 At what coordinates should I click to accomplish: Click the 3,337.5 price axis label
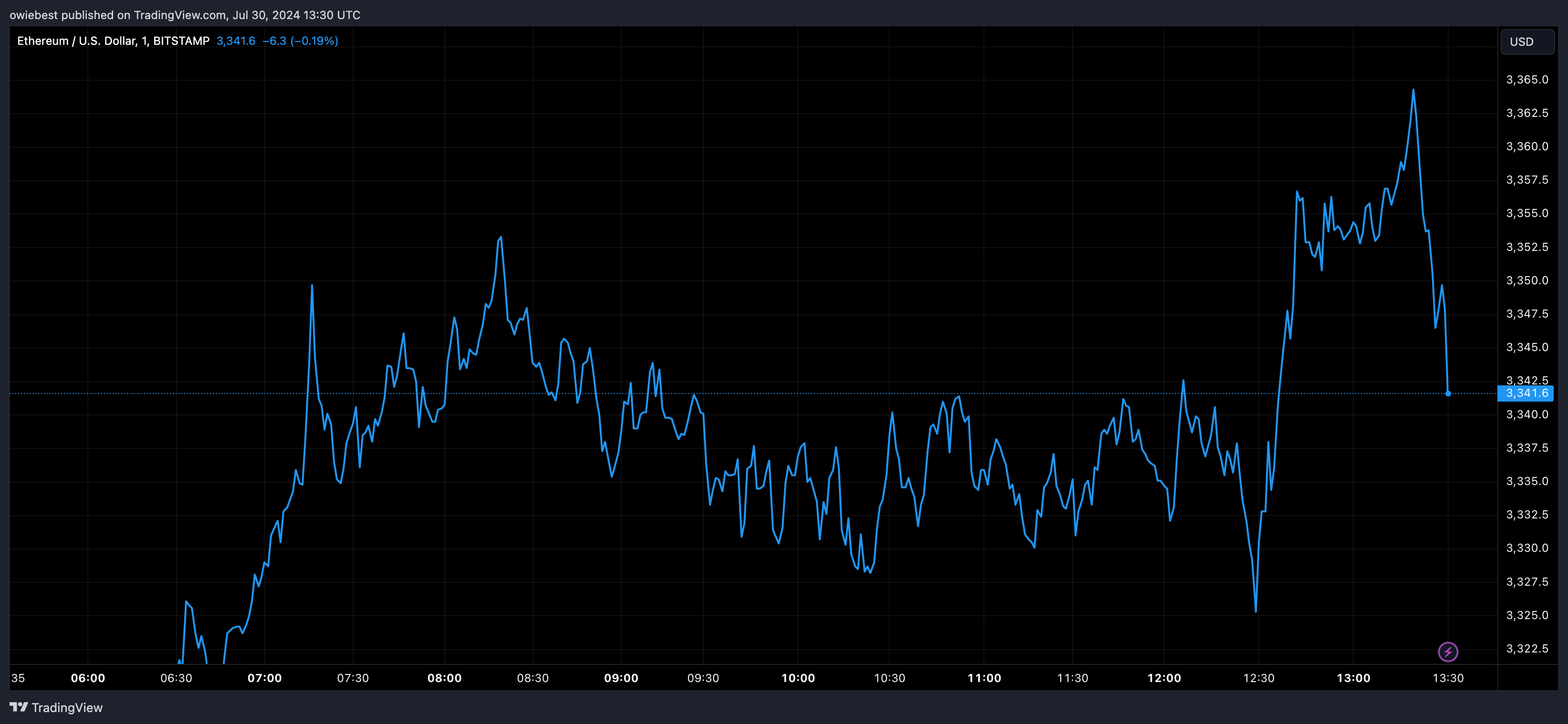[1526, 448]
